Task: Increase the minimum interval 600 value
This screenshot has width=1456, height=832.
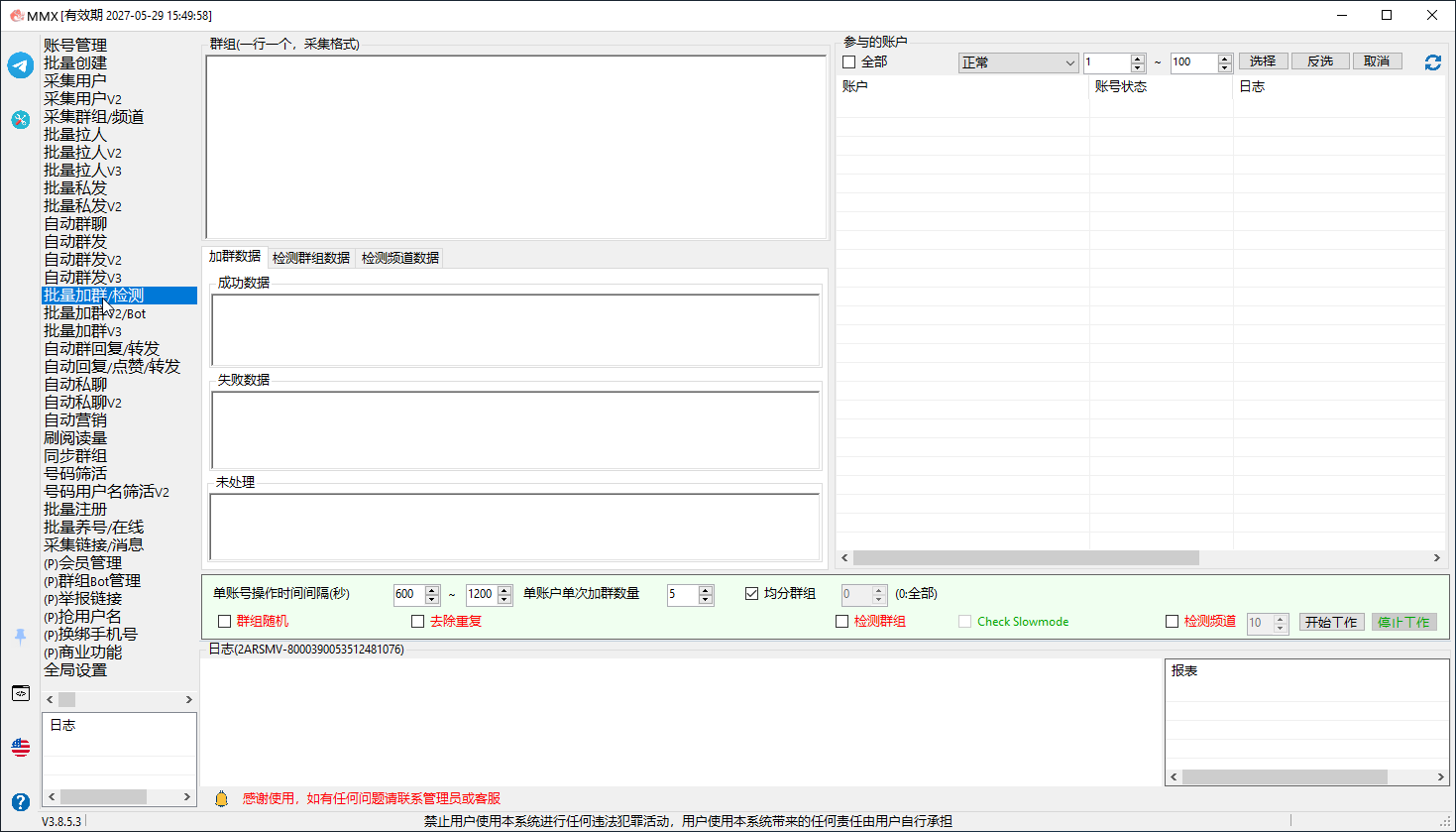Action: coord(432,590)
